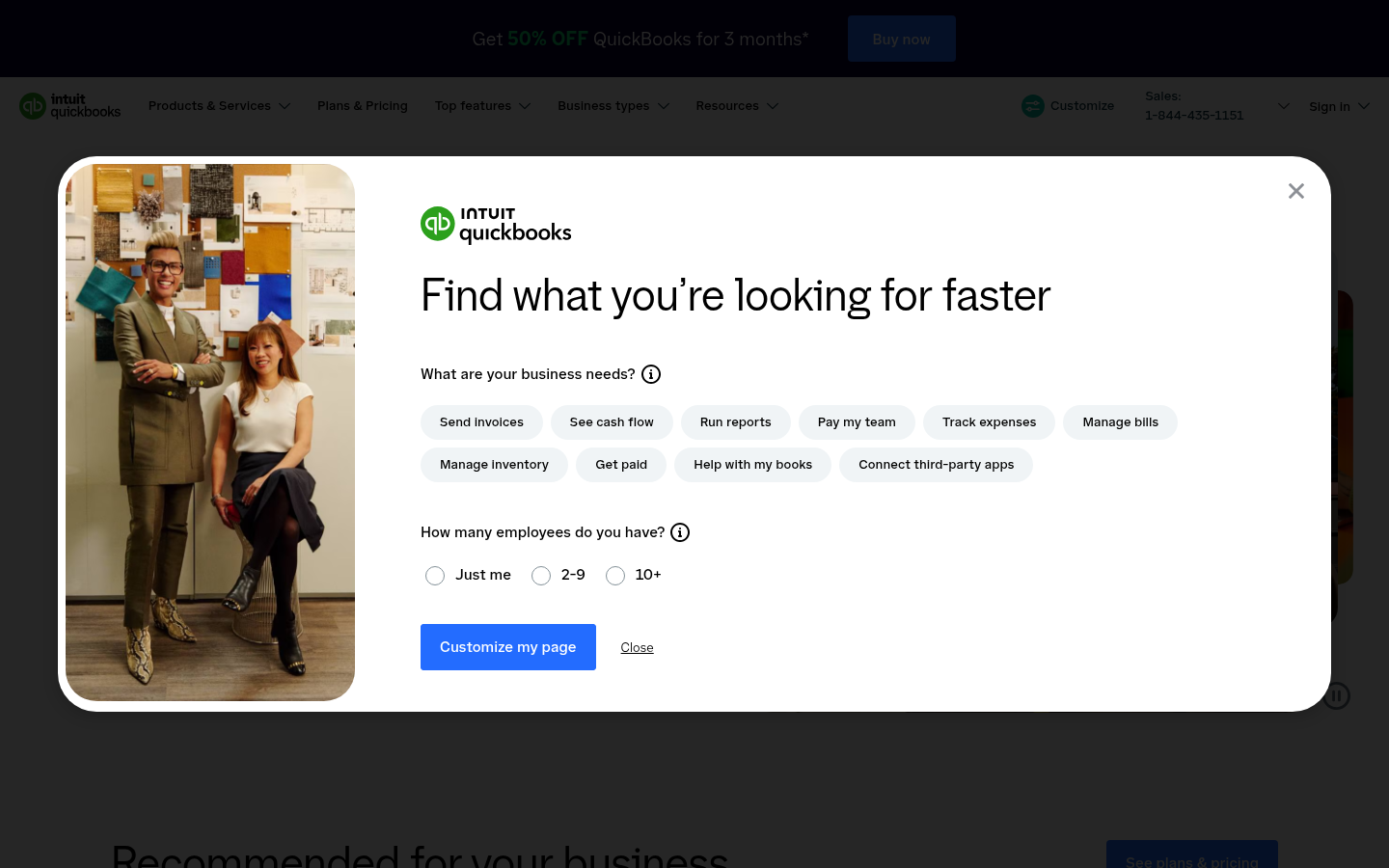Screen dimensions: 1389x868
Task: Open the QuickBooks home logo in navbar
Action: [70, 106]
